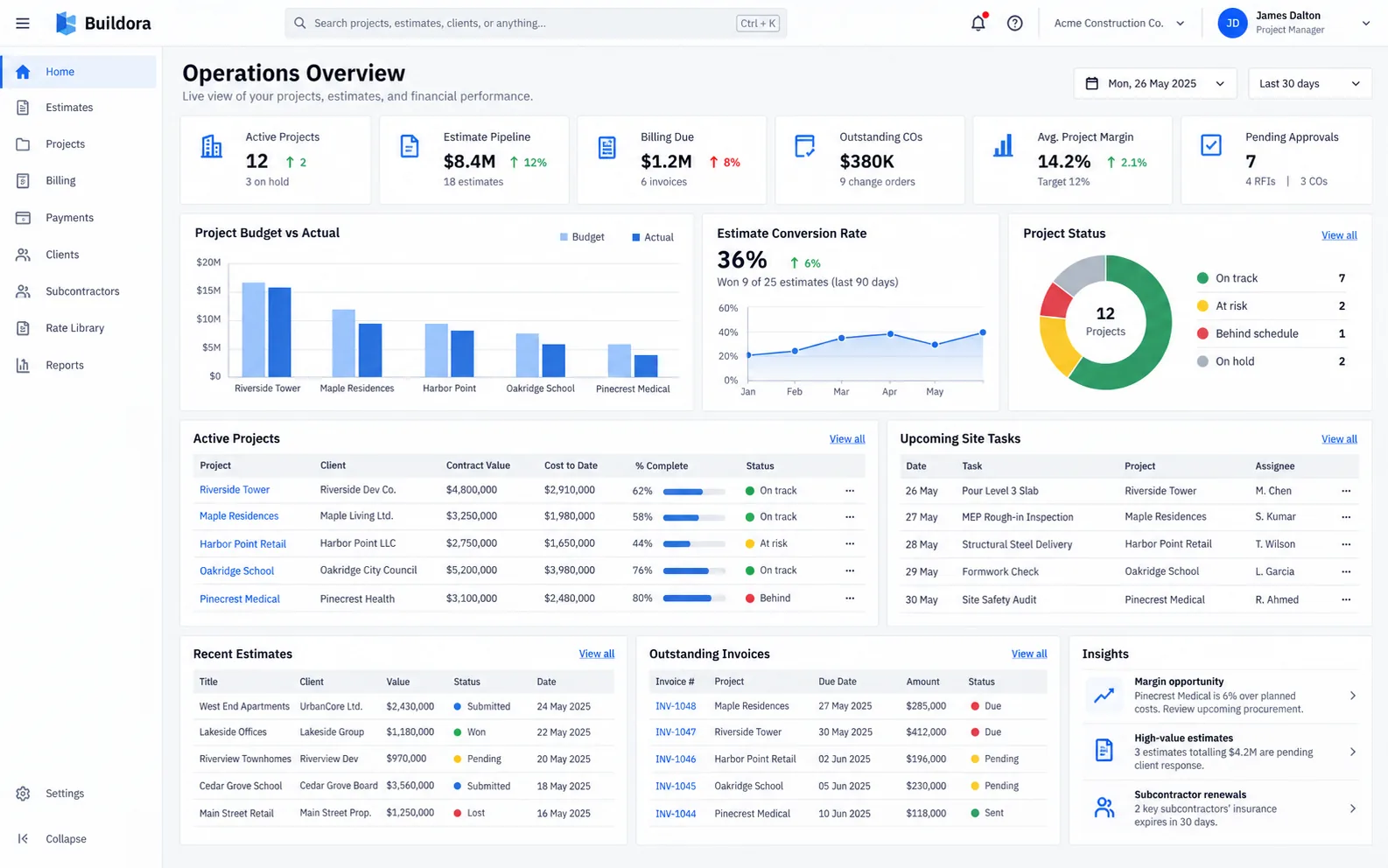This screenshot has height=868, width=1388.
Task: Open the Mon, 26 May 2025 date picker
Action: [1155, 84]
